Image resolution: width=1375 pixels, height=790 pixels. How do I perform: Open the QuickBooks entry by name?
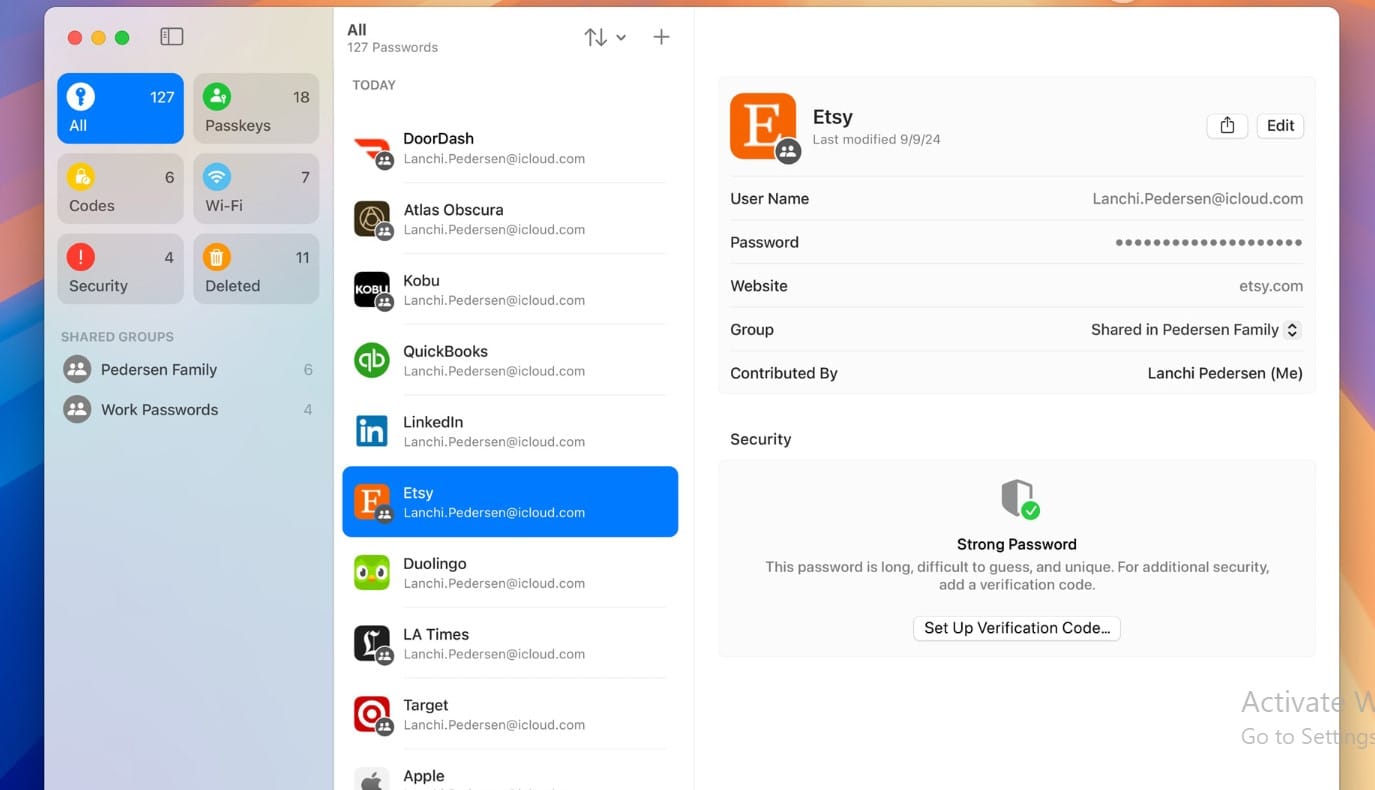click(x=445, y=351)
